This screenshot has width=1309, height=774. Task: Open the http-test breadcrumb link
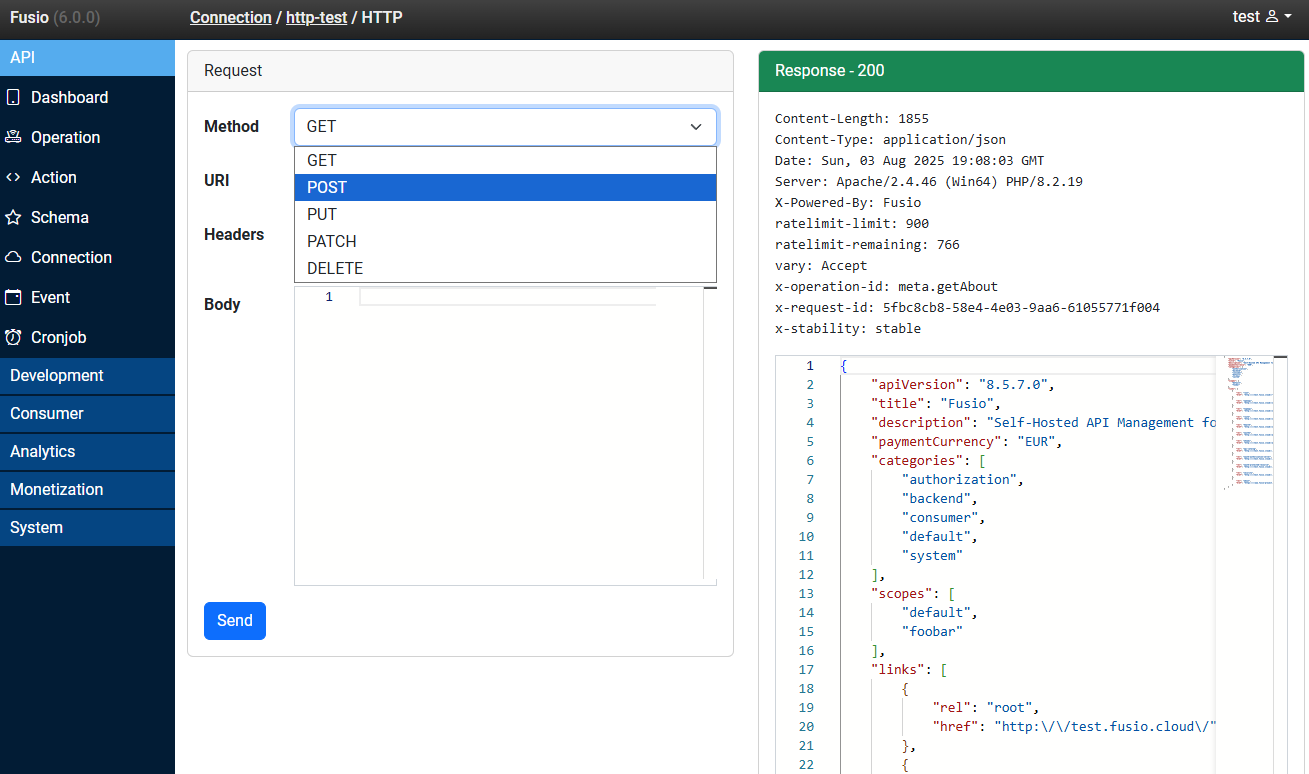316,17
